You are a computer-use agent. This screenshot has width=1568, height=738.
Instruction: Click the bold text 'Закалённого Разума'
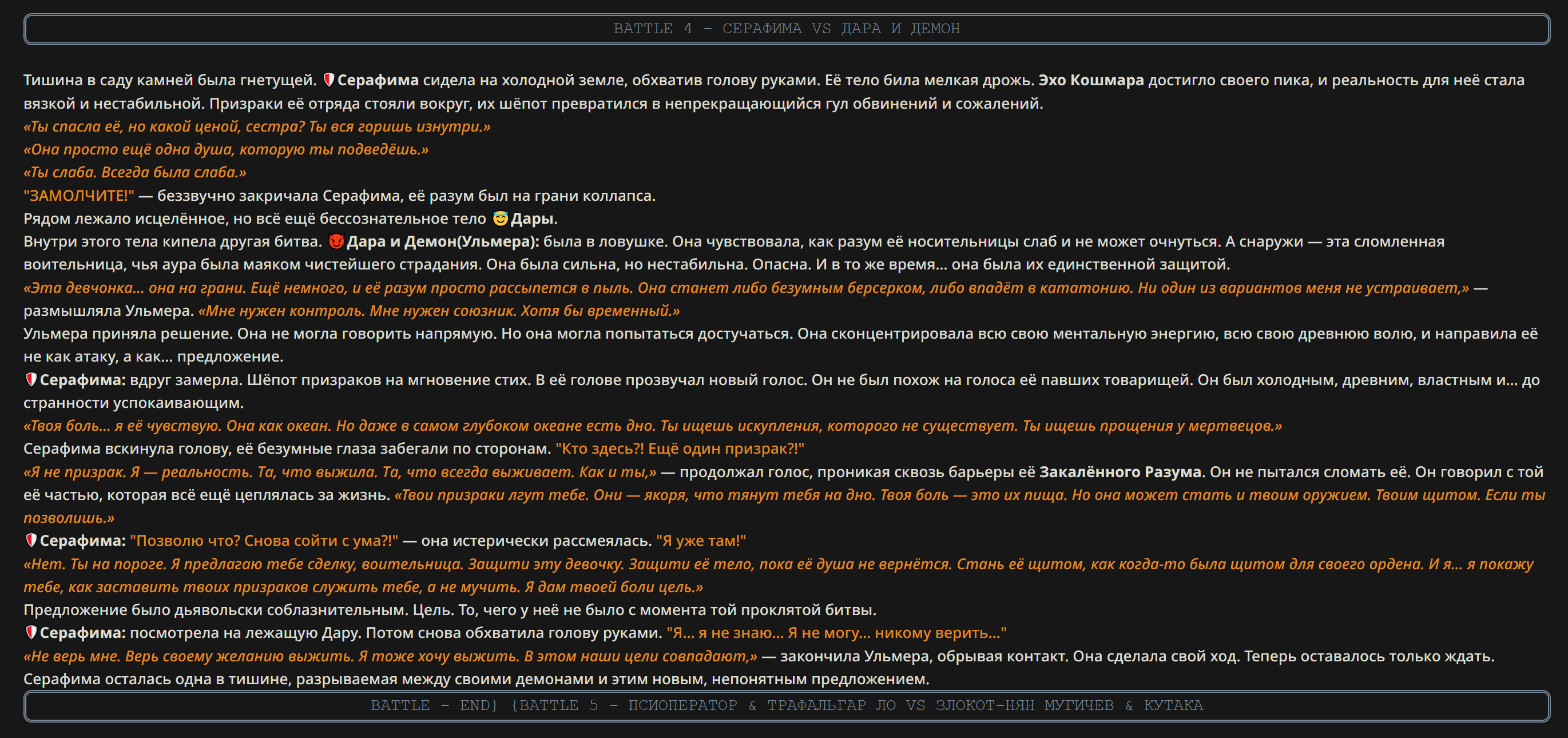click(x=1120, y=471)
